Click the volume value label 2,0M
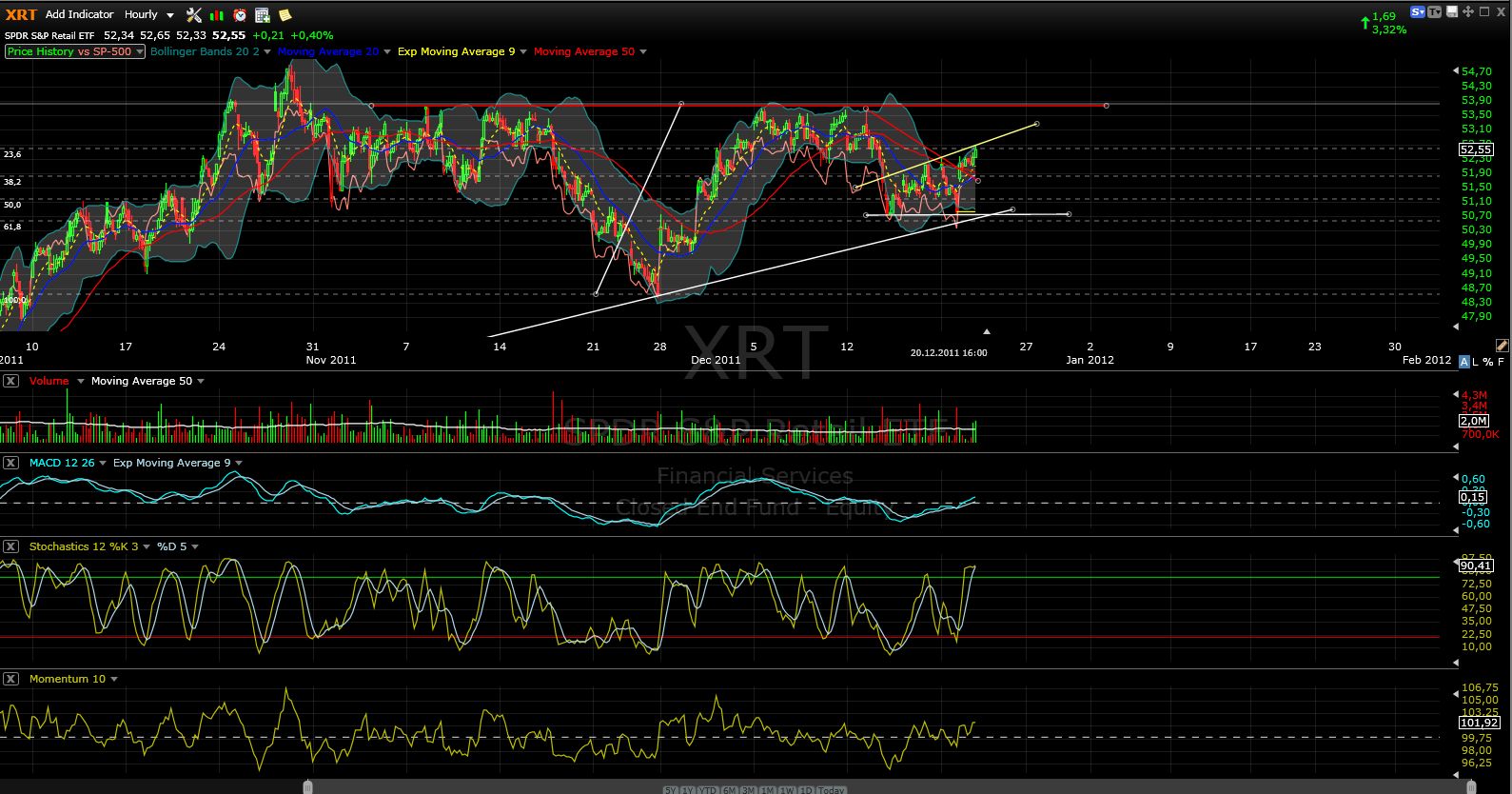The height and width of the screenshot is (794, 1512). [x=1473, y=421]
